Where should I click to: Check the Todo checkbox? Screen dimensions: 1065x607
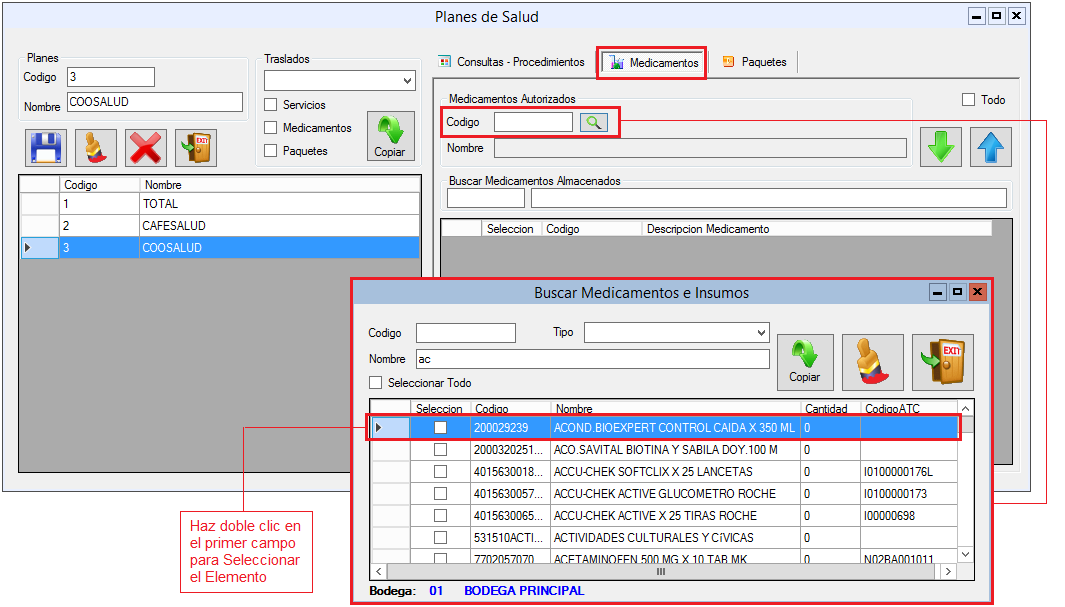(x=968, y=100)
